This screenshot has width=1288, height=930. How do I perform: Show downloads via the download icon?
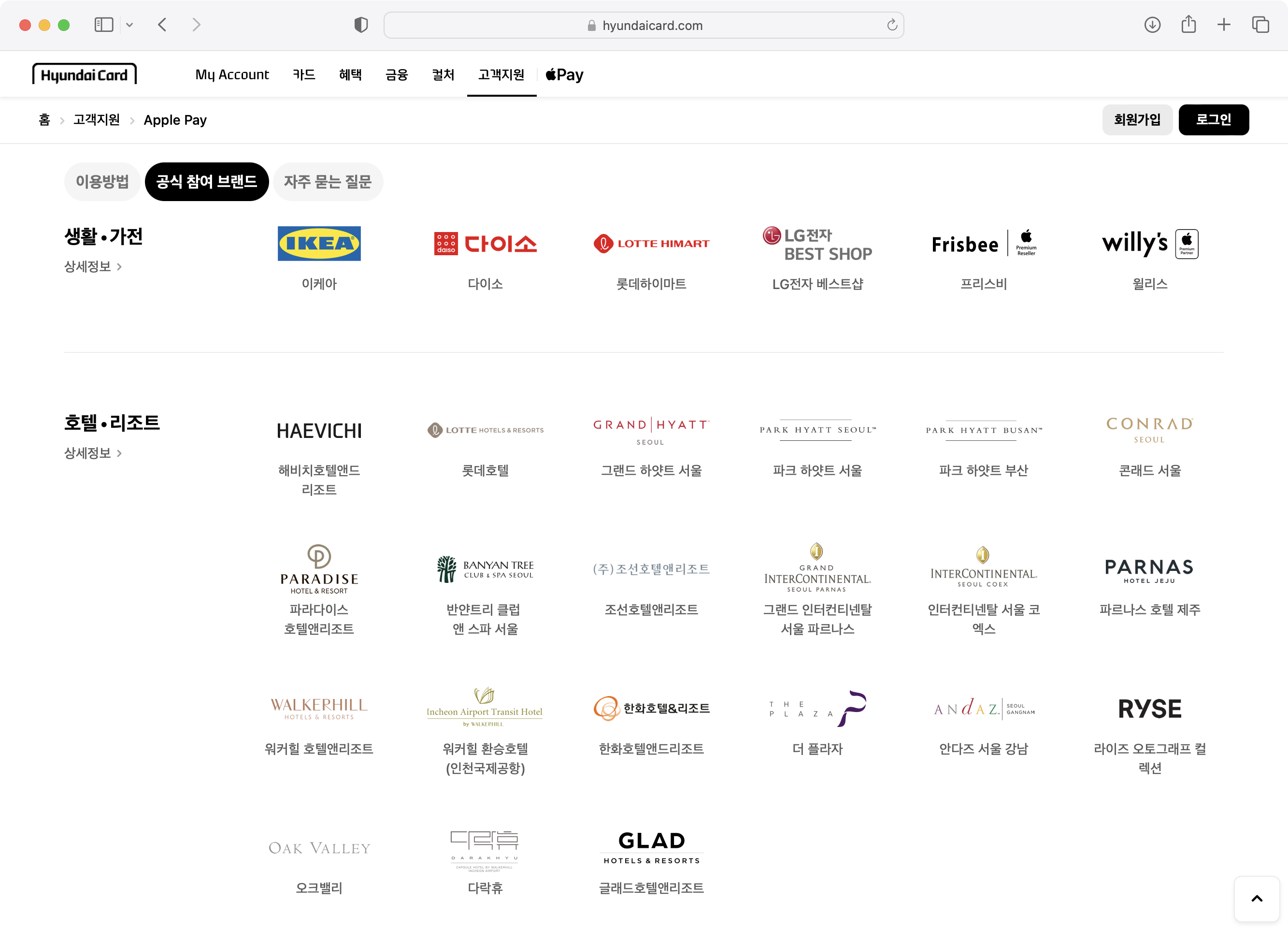(1152, 25)
